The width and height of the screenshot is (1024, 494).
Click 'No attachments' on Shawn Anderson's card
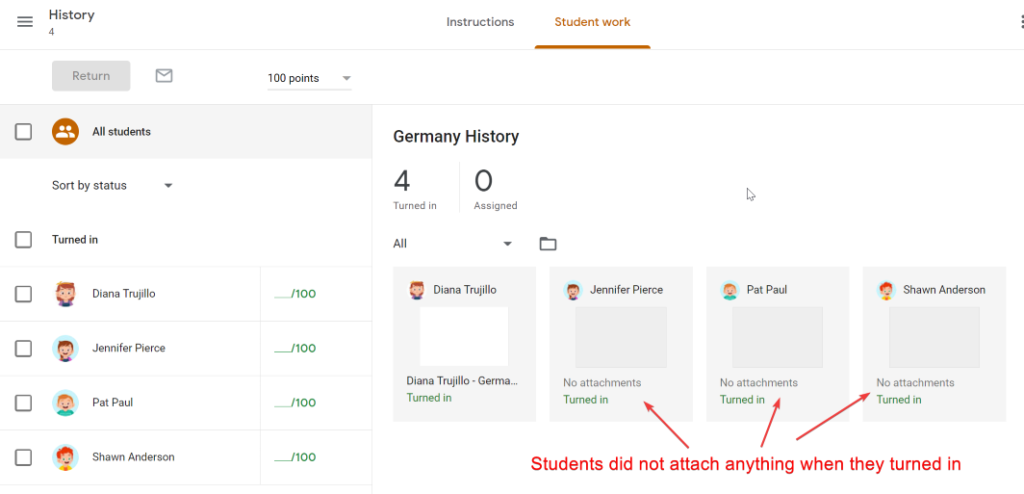(915, 383)
